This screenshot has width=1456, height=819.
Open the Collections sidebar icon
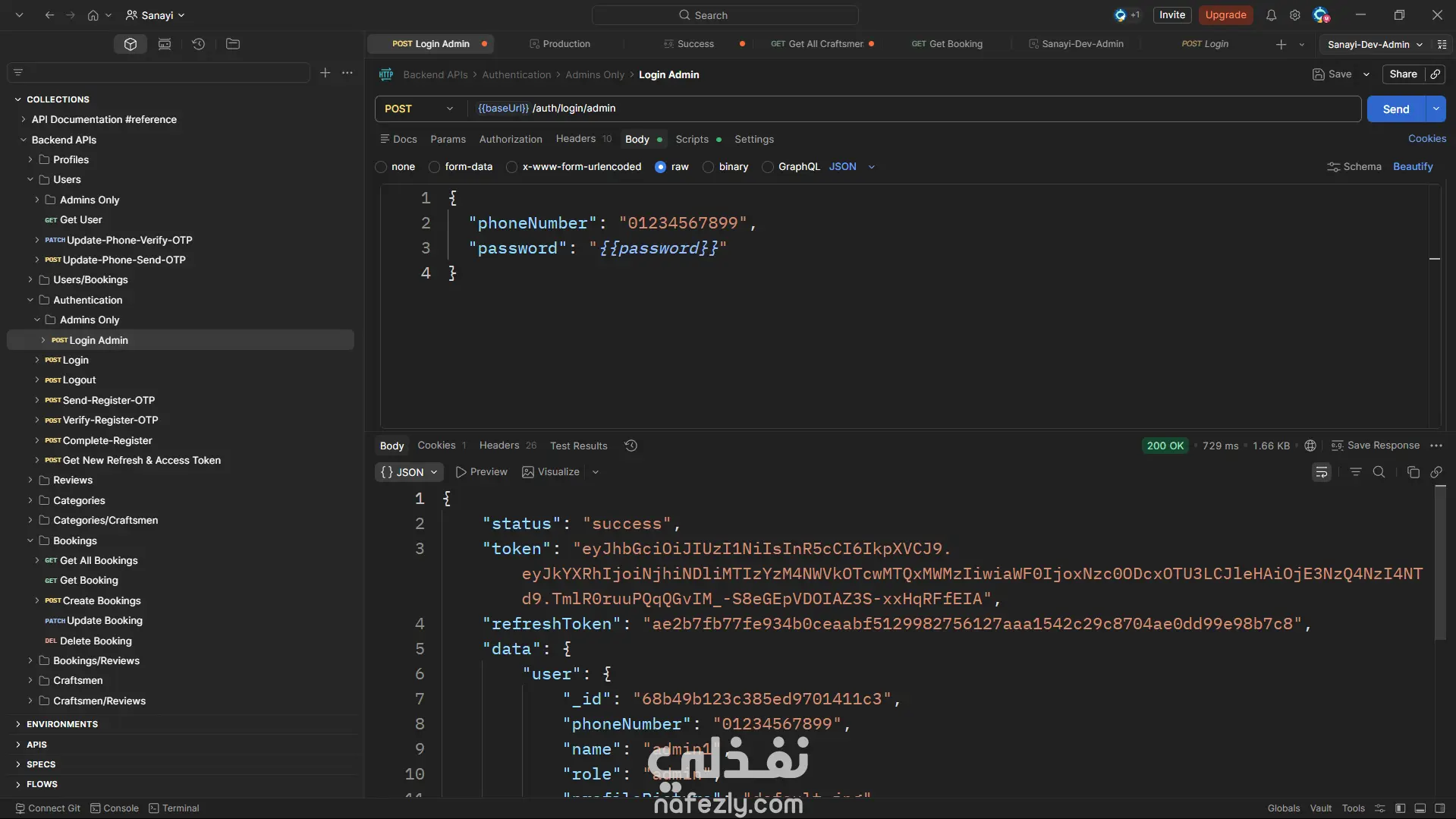[x=131, y=44]
